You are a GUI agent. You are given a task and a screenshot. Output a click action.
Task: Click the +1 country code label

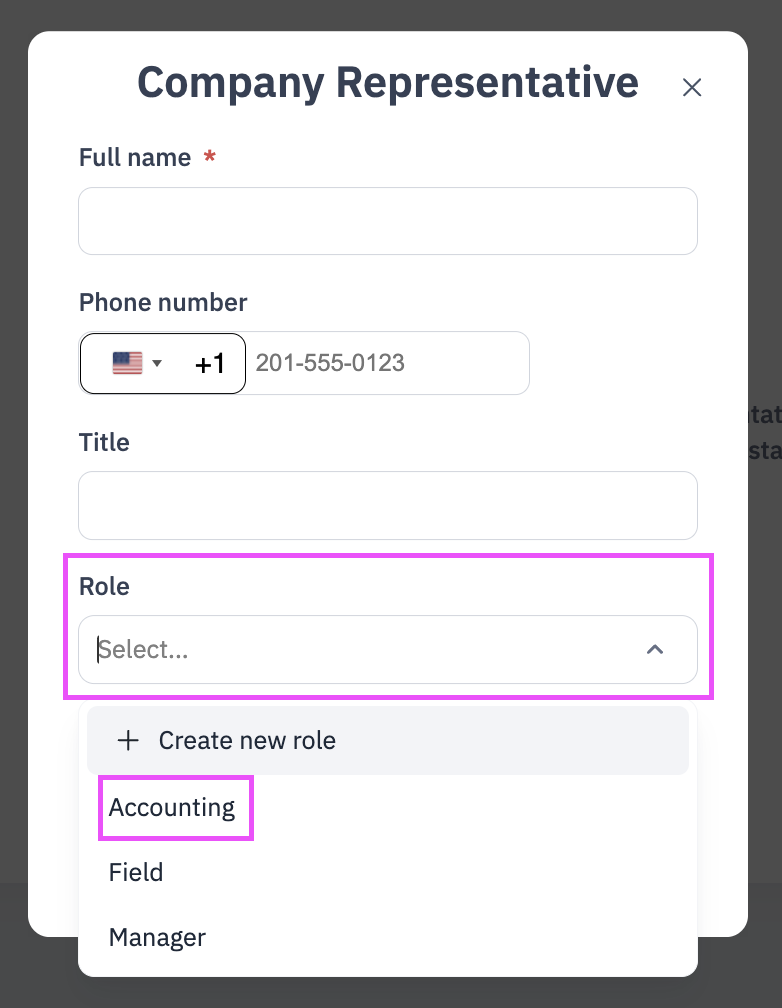[210, 363]
